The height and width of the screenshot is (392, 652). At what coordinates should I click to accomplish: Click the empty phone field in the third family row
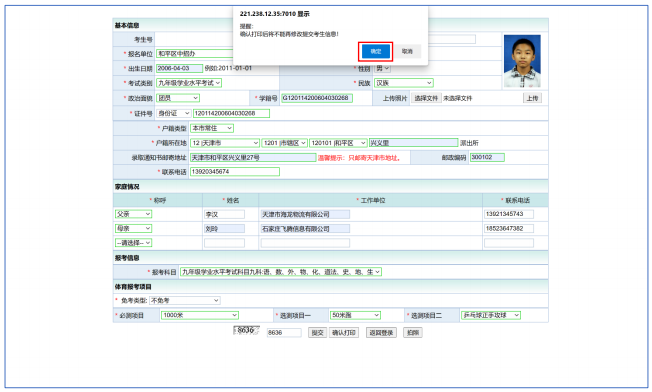coord(509,243)
